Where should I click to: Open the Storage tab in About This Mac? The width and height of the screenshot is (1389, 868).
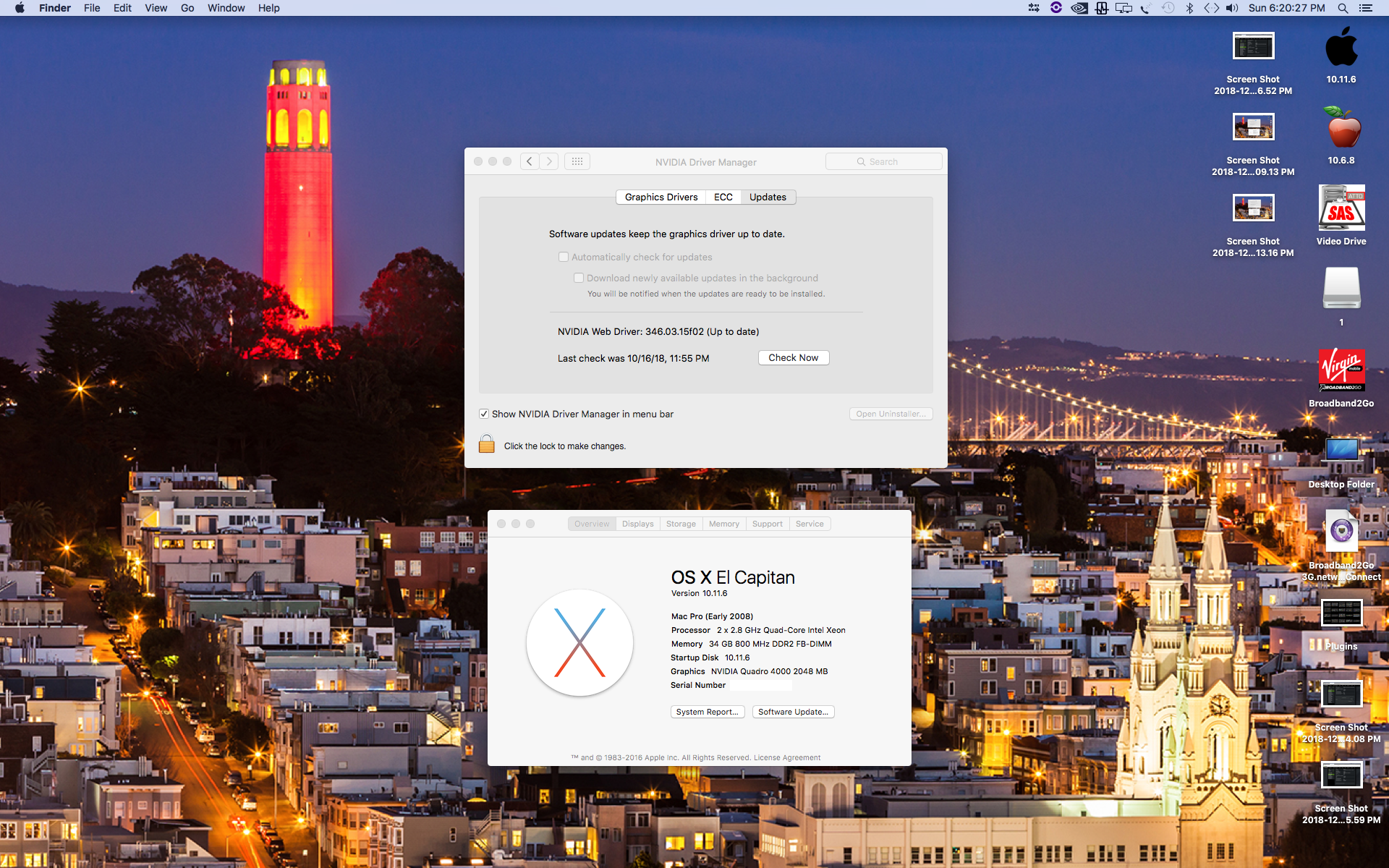pyautogui.click(x=681, y=524)
